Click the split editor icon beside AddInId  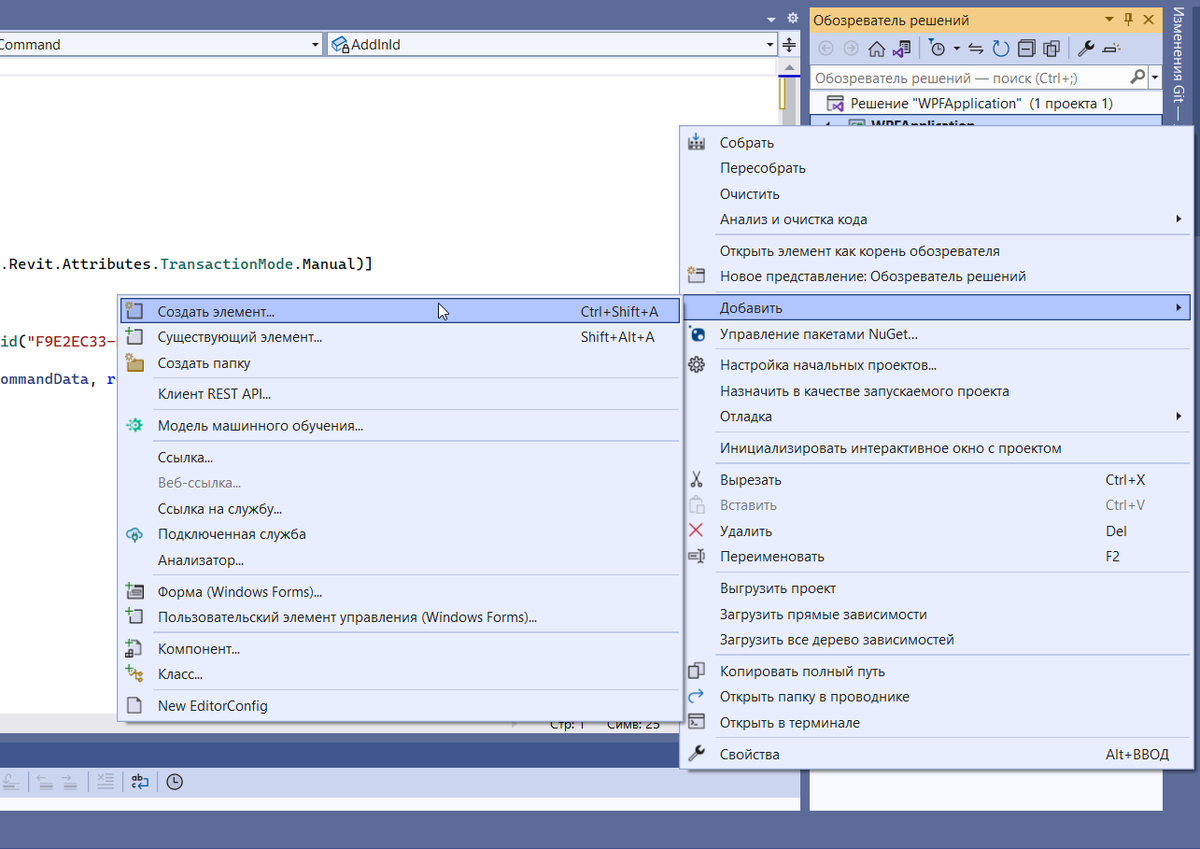click(789, 45)
